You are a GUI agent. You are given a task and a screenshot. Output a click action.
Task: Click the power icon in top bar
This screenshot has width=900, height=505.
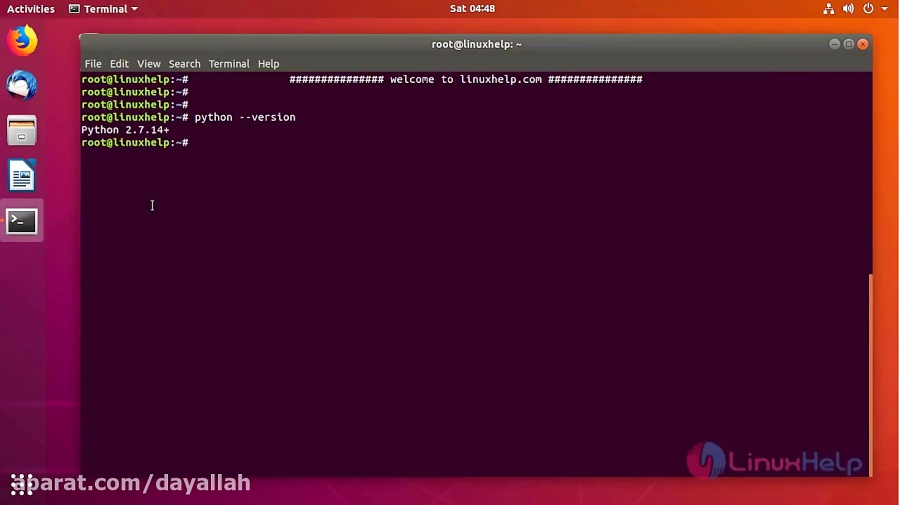[868, 9]
